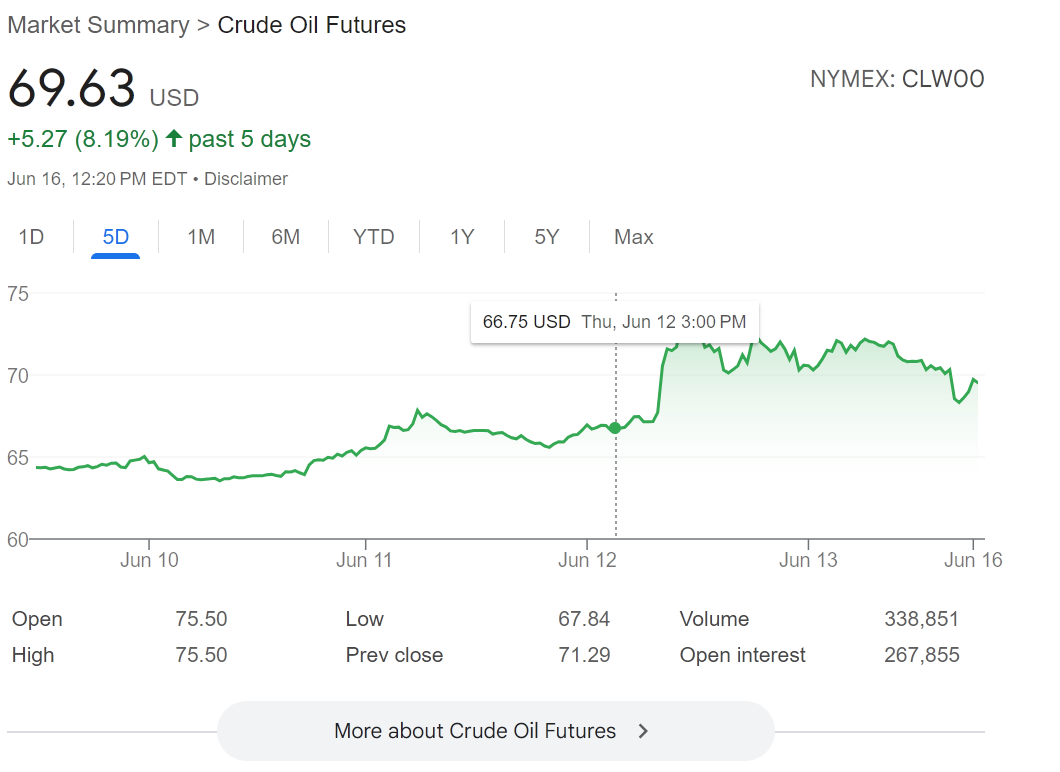Click the 75 y-axis label

click(x=18, y=294)
